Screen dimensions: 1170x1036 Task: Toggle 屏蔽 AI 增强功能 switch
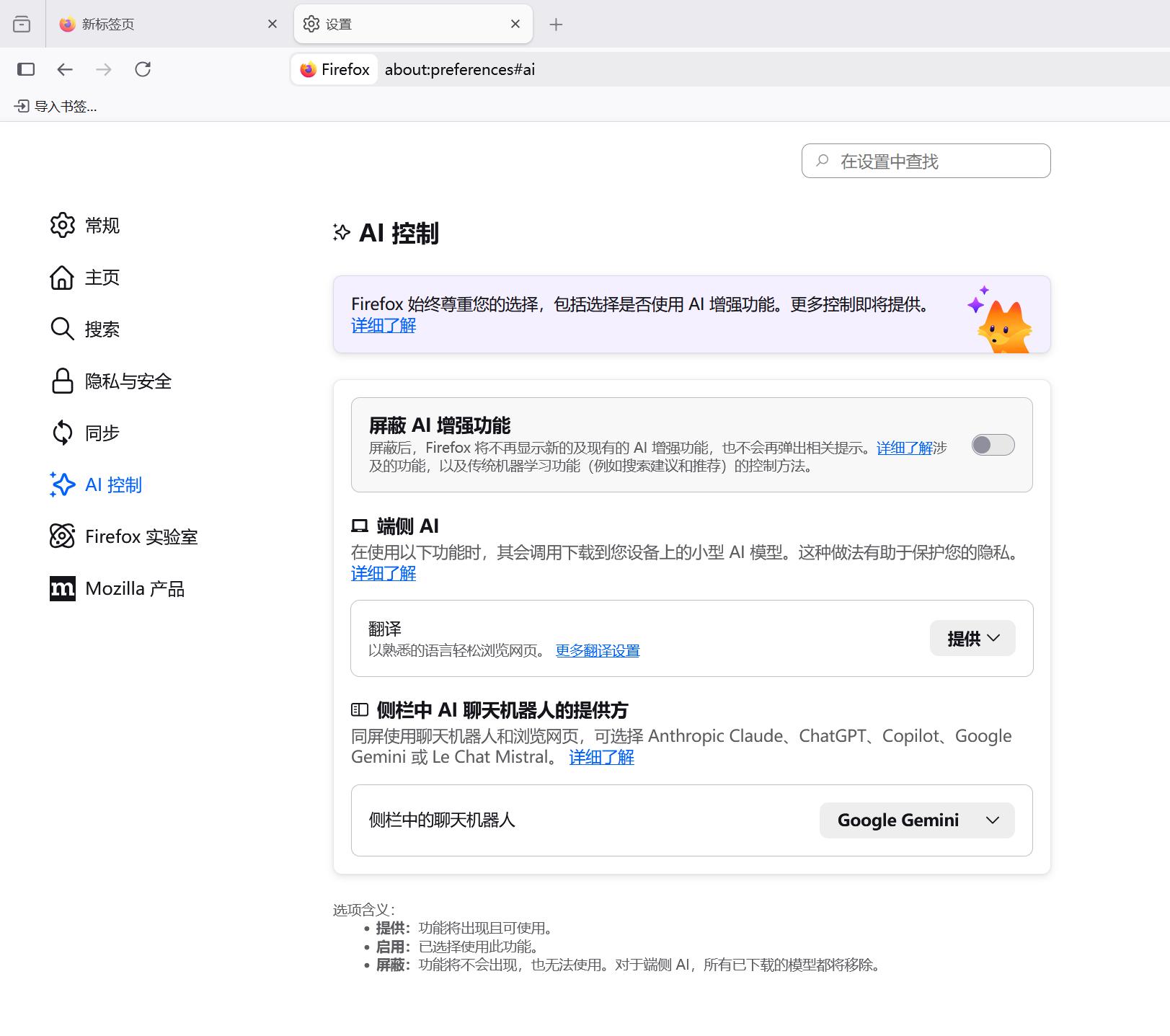(x=993, y=445)
